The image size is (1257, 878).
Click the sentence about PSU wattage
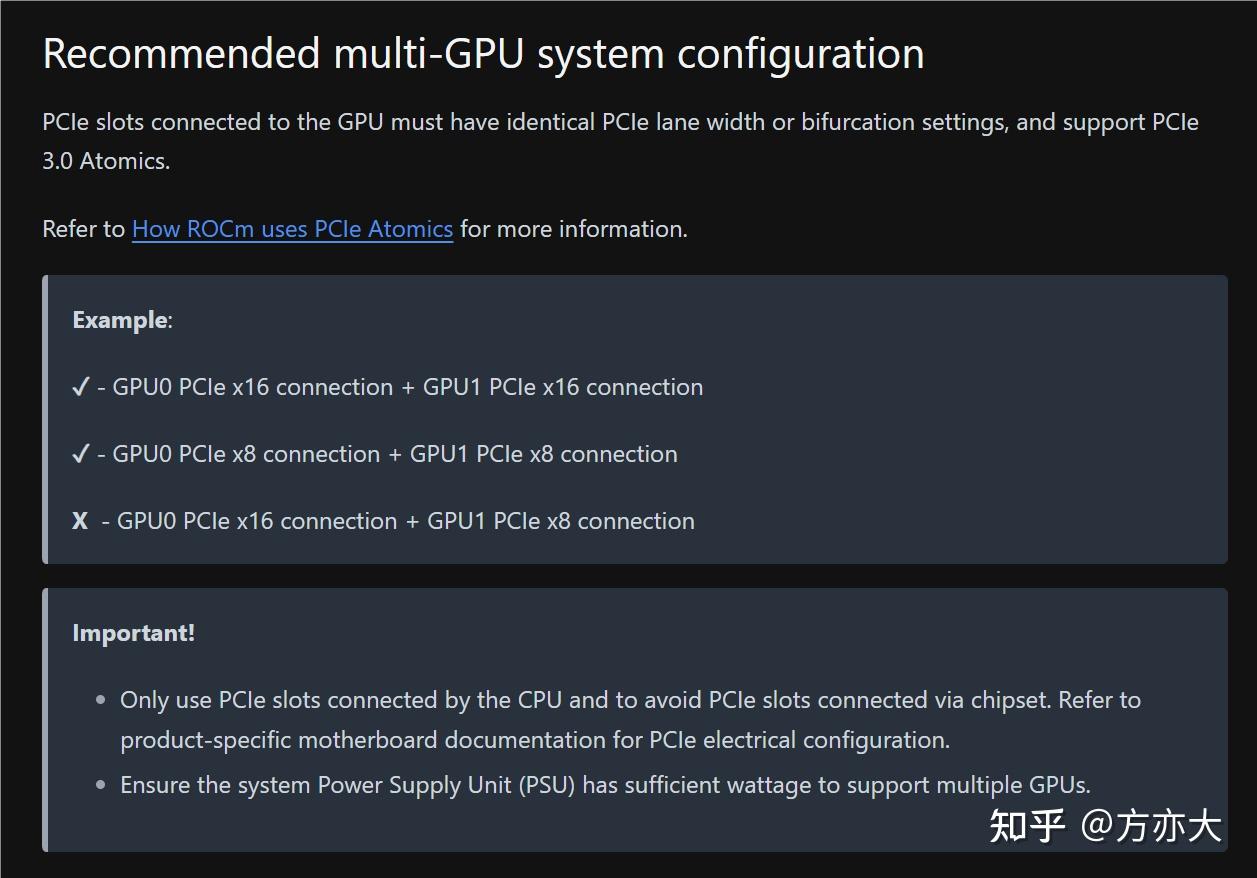[605, 785]
